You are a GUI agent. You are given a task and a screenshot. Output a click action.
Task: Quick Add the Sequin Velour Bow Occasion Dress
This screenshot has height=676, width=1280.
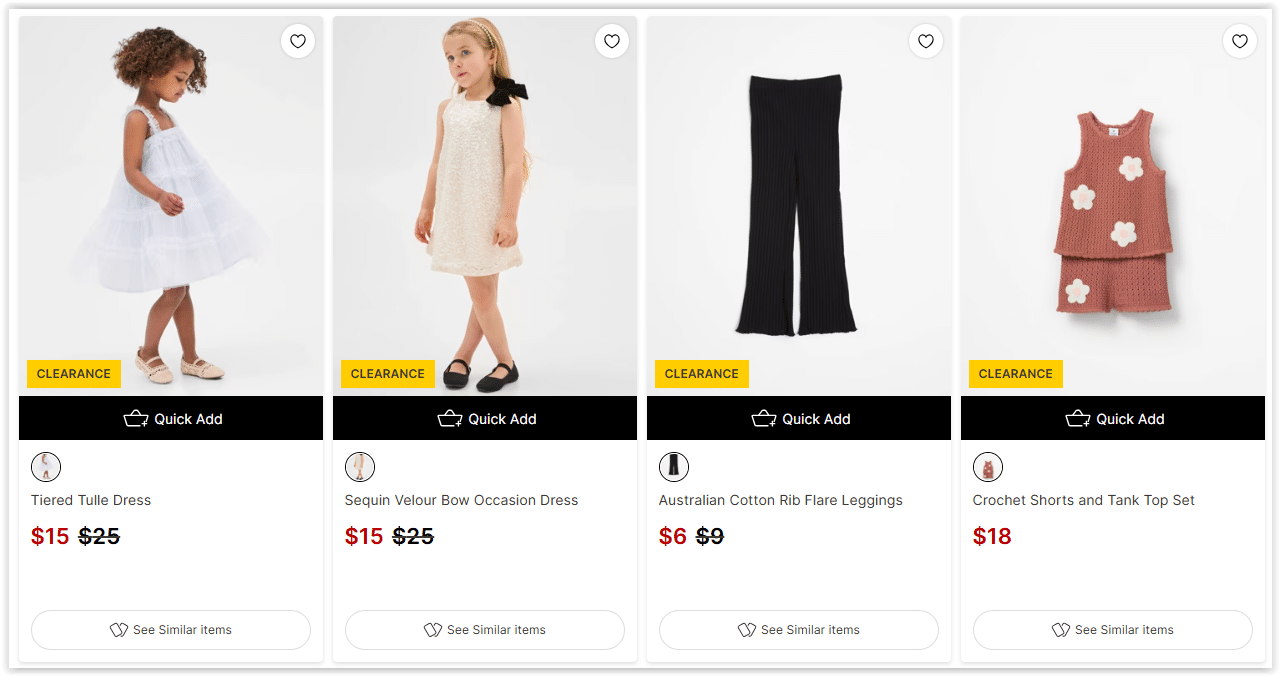(x=485, y=419)
